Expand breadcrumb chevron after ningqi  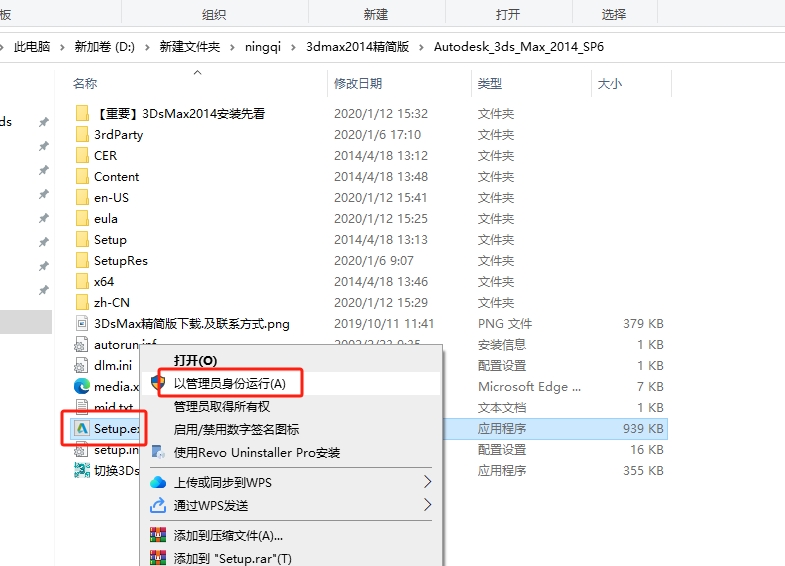click(293, 47)
